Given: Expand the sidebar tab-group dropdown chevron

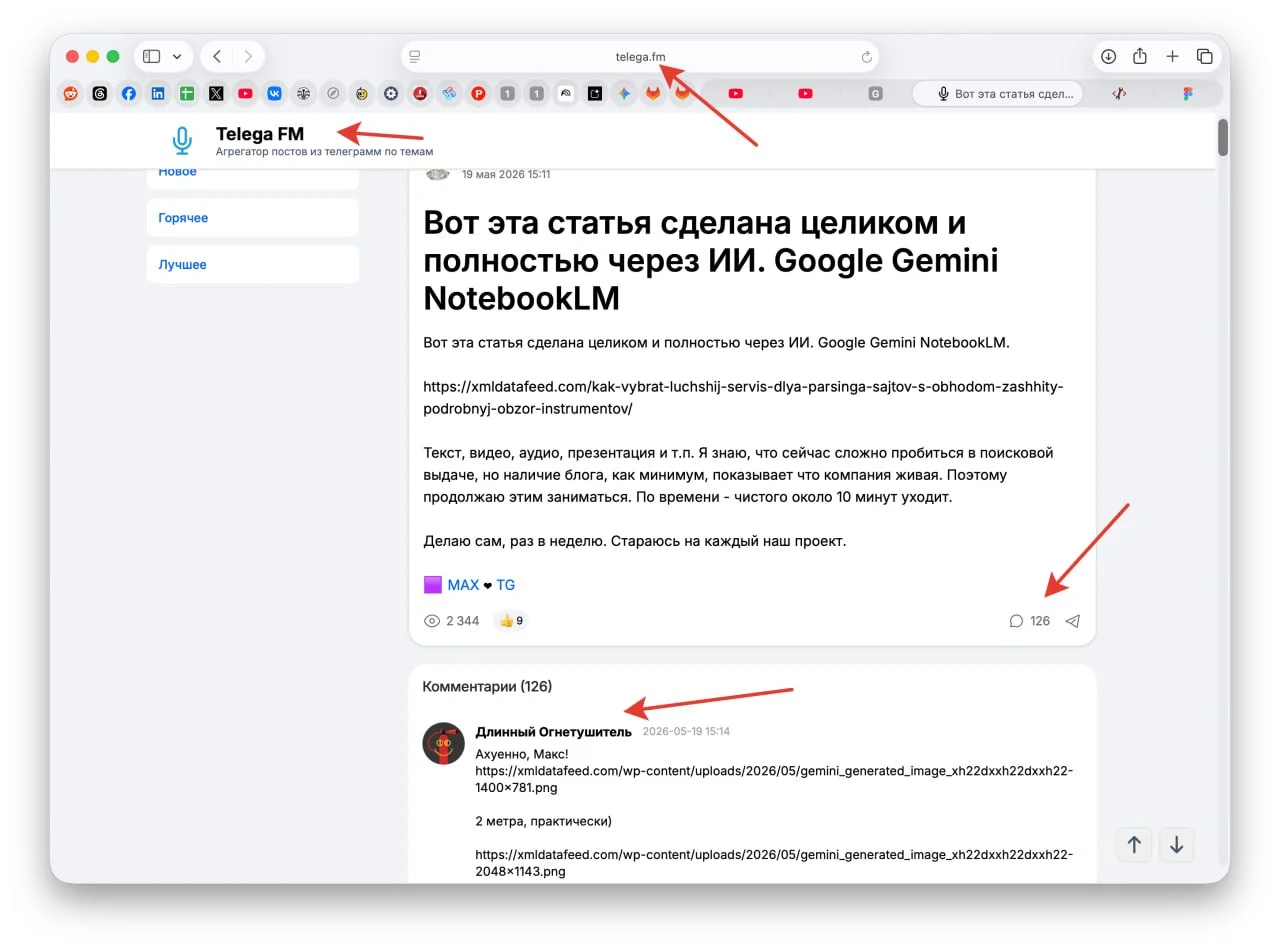Looking at the screenshot, I should point(177,56).
